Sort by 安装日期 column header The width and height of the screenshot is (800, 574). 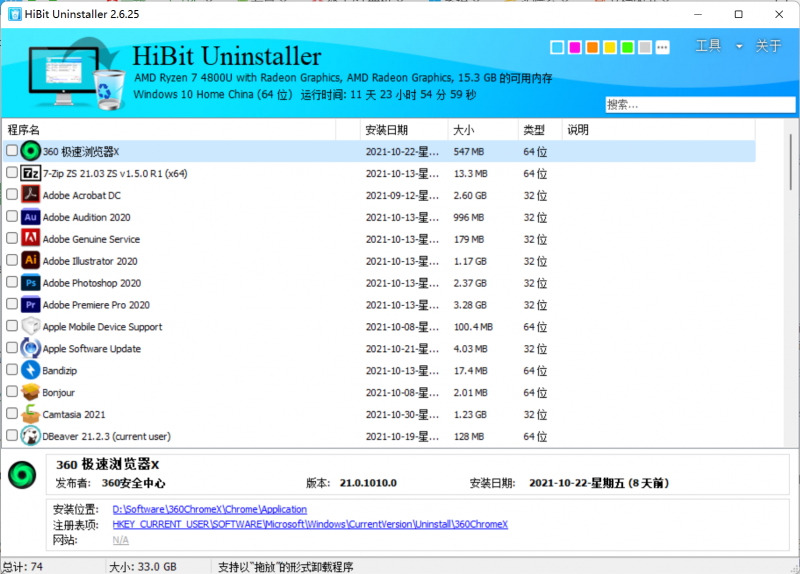pos(404,130)
